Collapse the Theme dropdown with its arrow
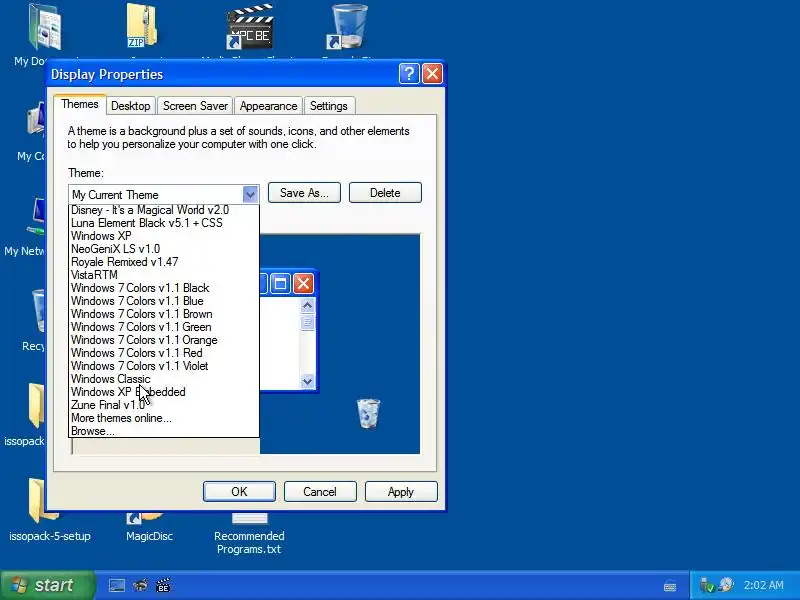Screen dimensions: 800x600 click(250, 194)
